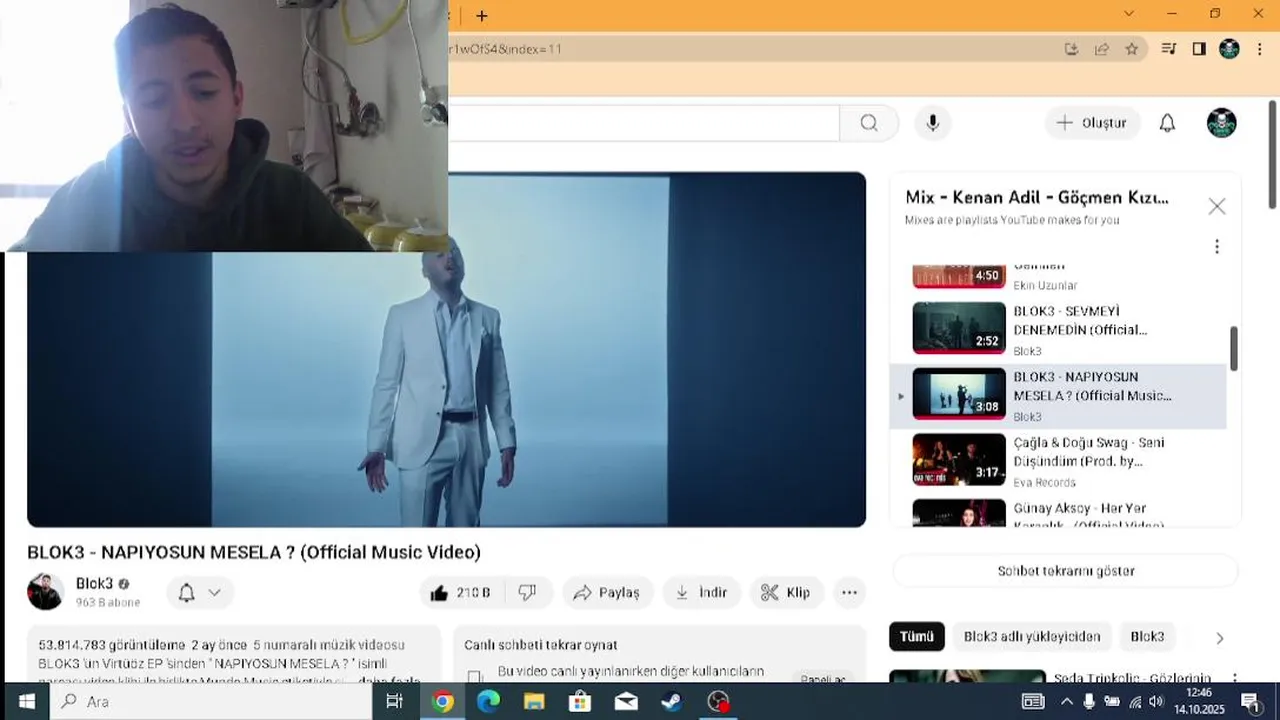Click the Günay Aksoy - Her Yer Karanlık title
1280x720 pixels.
(1089, 517)
